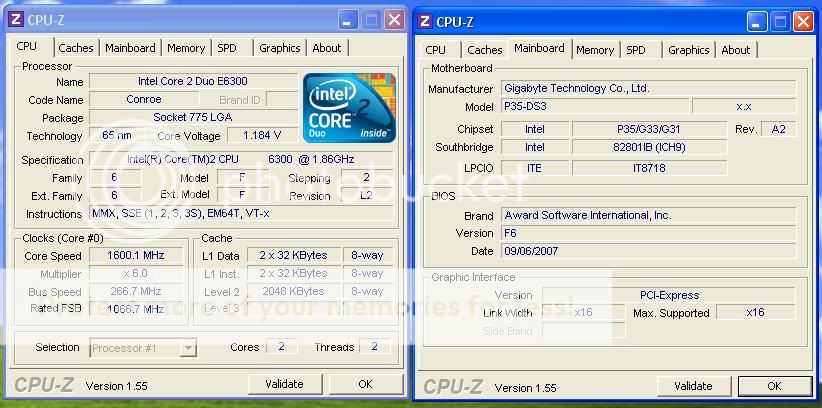
Task: Show About tab in the right CPU-Z window
Action: 736,50
